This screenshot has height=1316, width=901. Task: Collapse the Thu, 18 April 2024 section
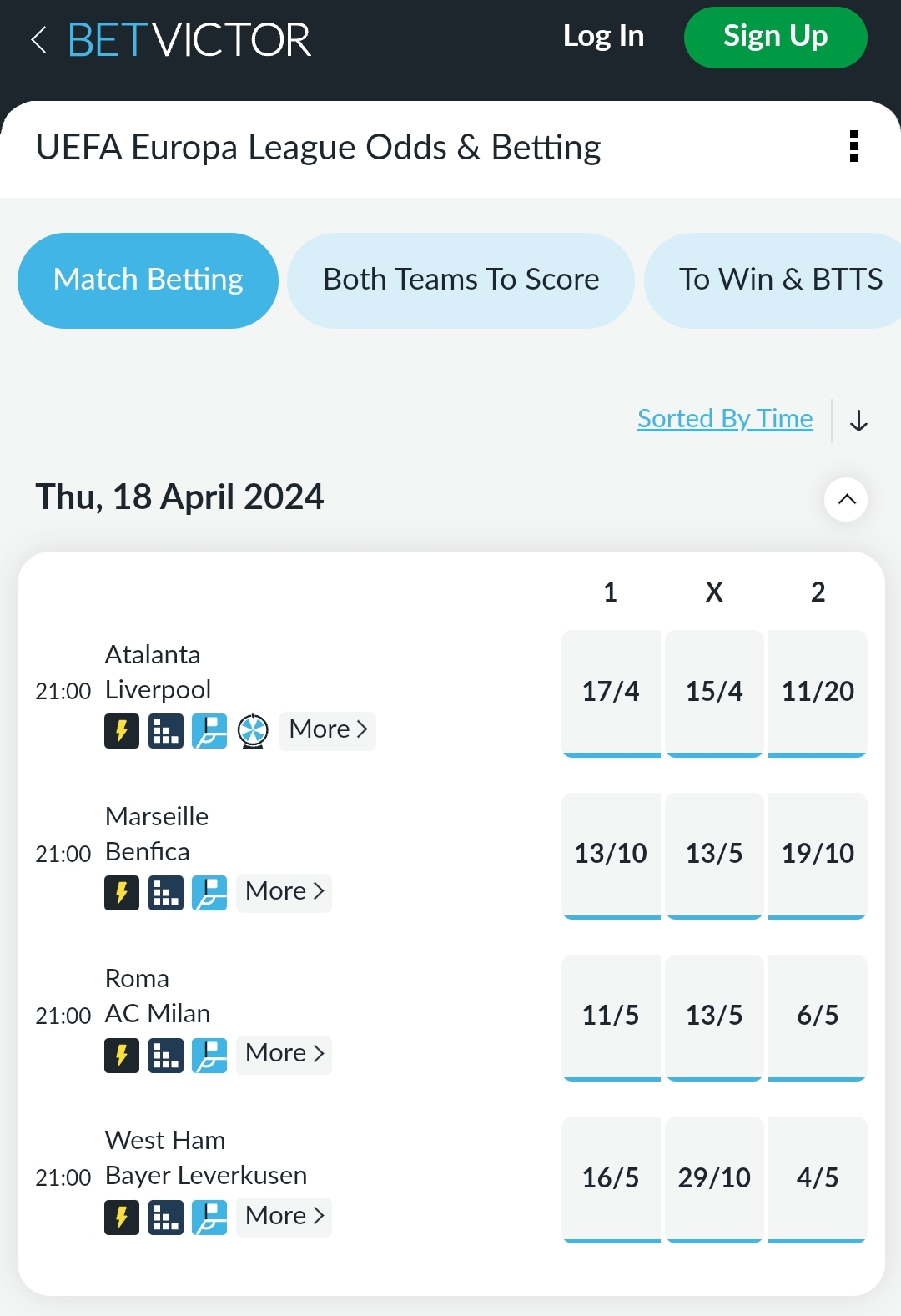point(845,499)
